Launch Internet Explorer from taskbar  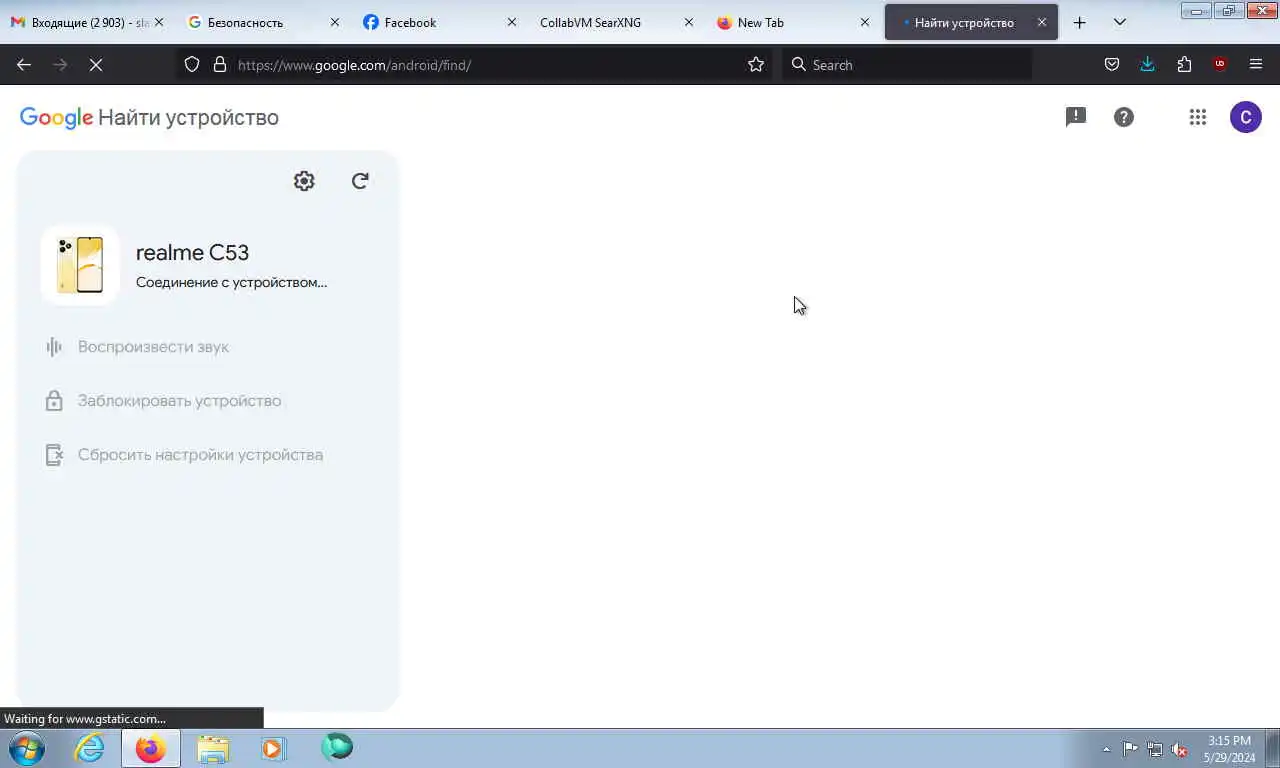coord(90,748)
